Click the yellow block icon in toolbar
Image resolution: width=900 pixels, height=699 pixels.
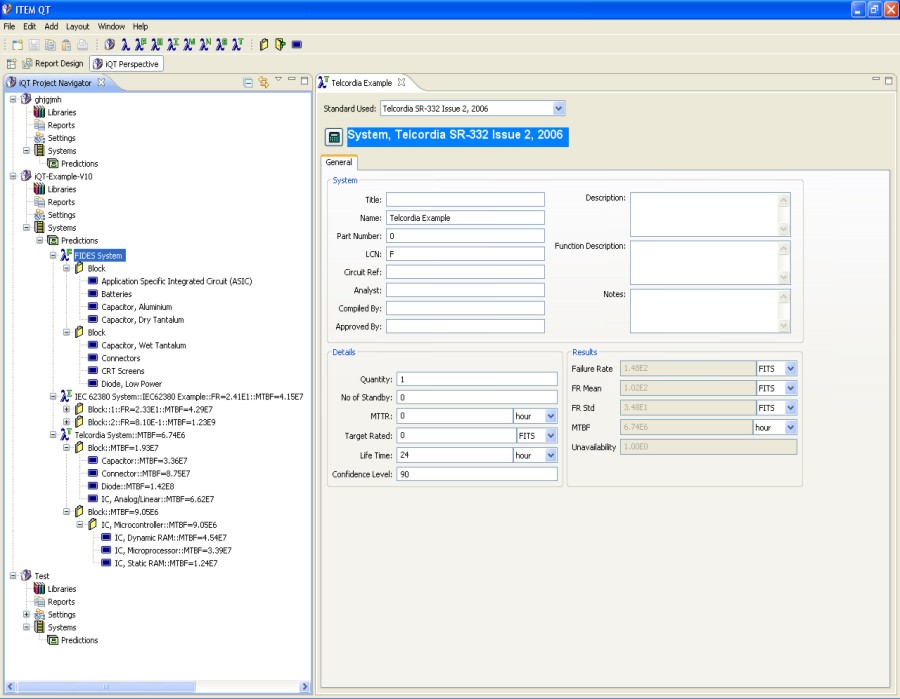point(264,44)
